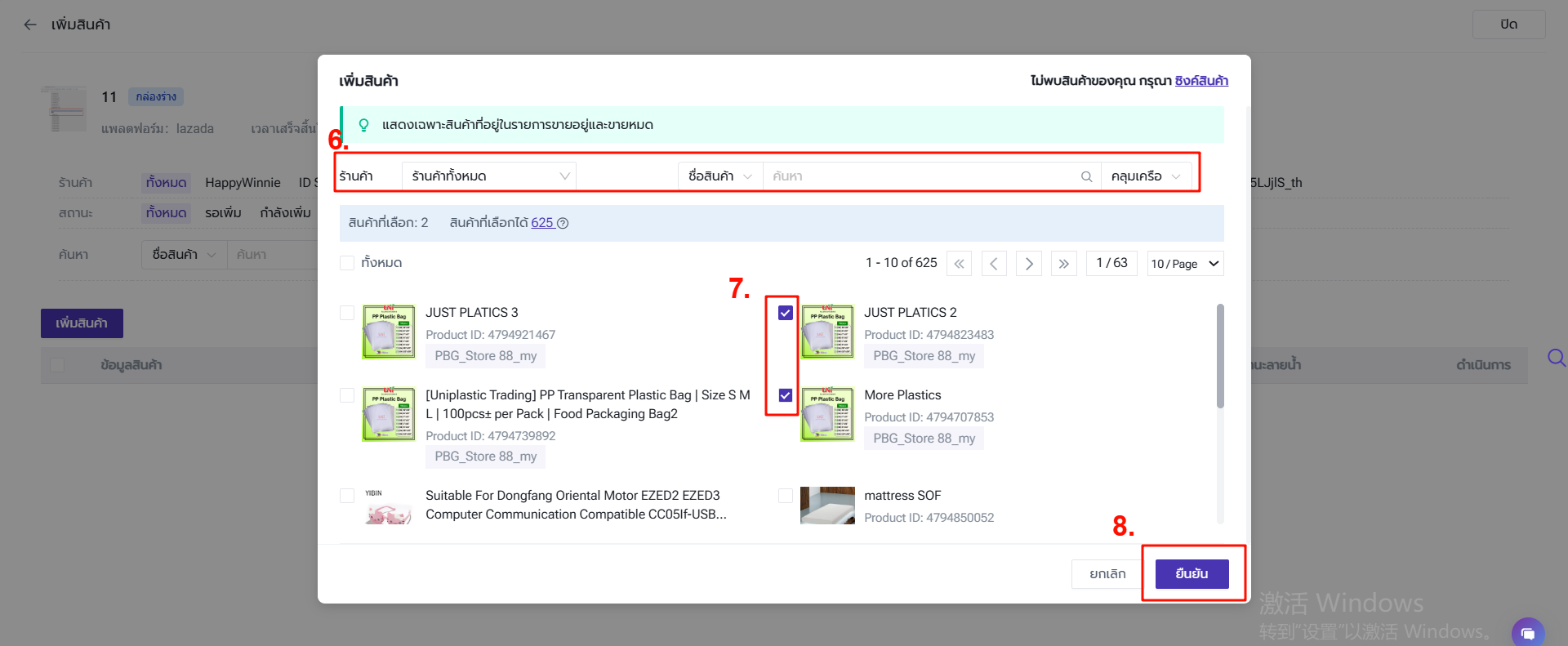
Task: Open the chat support bubble icon
Action: 1527,633
